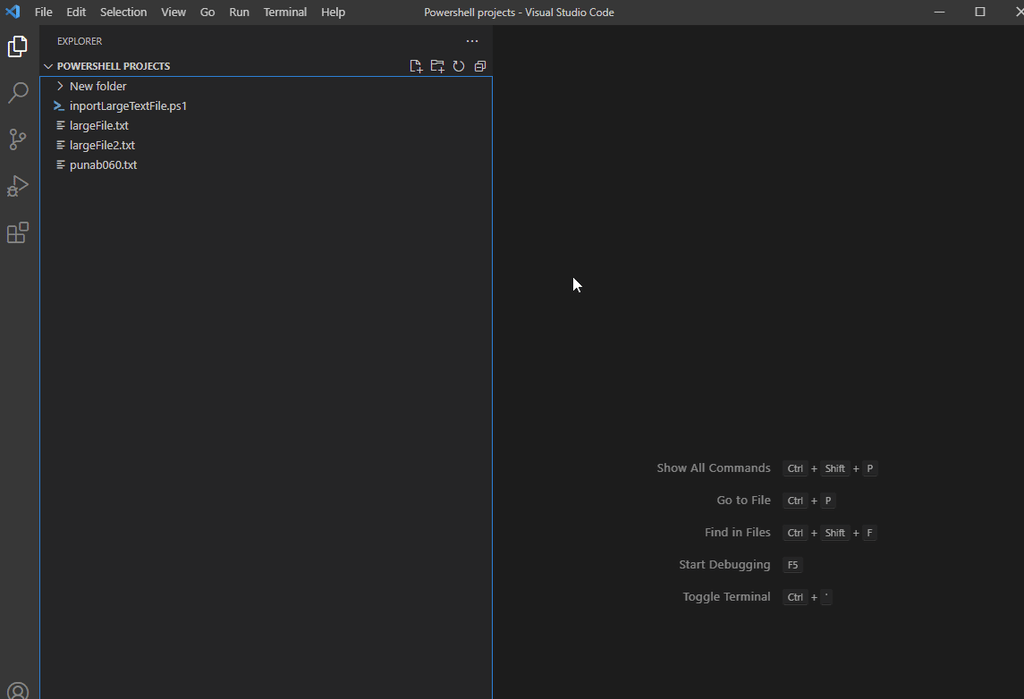Open Explorer Views and More Actions ellipsis

pyautogui.click(x=472, y=41)
